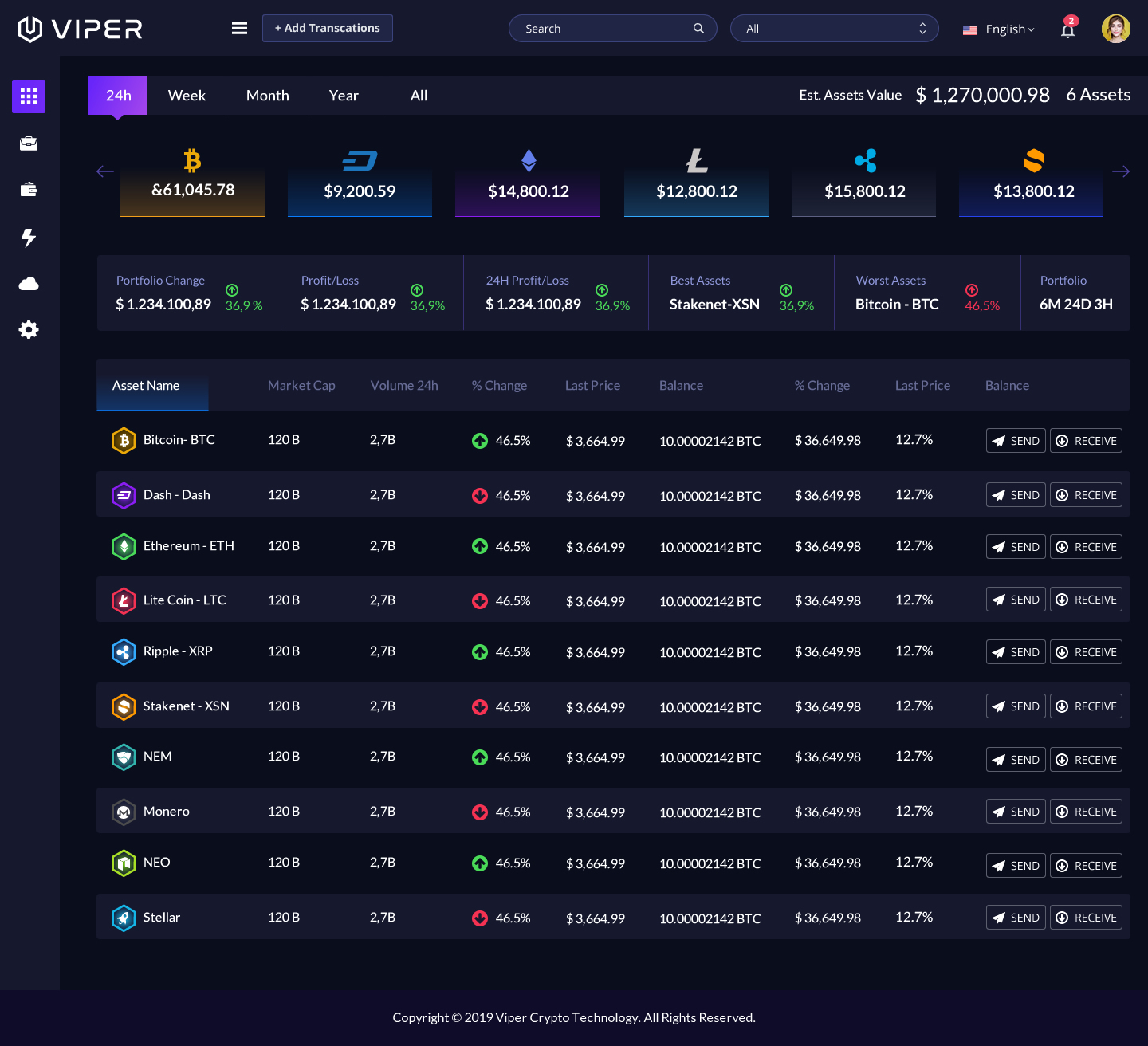Sort by the Market Cap column header

pyautogui.click(x=301, y=386)
